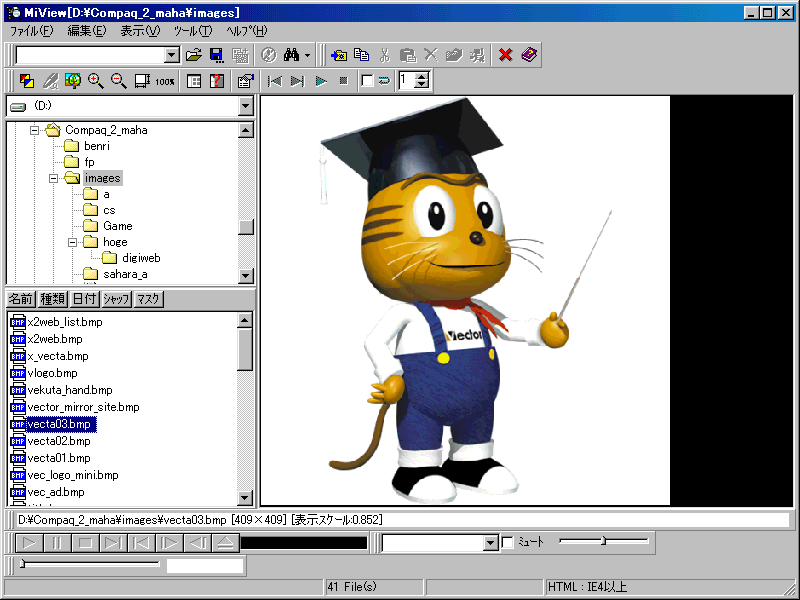Click the red question mark info icon

(x=217, y=81)
